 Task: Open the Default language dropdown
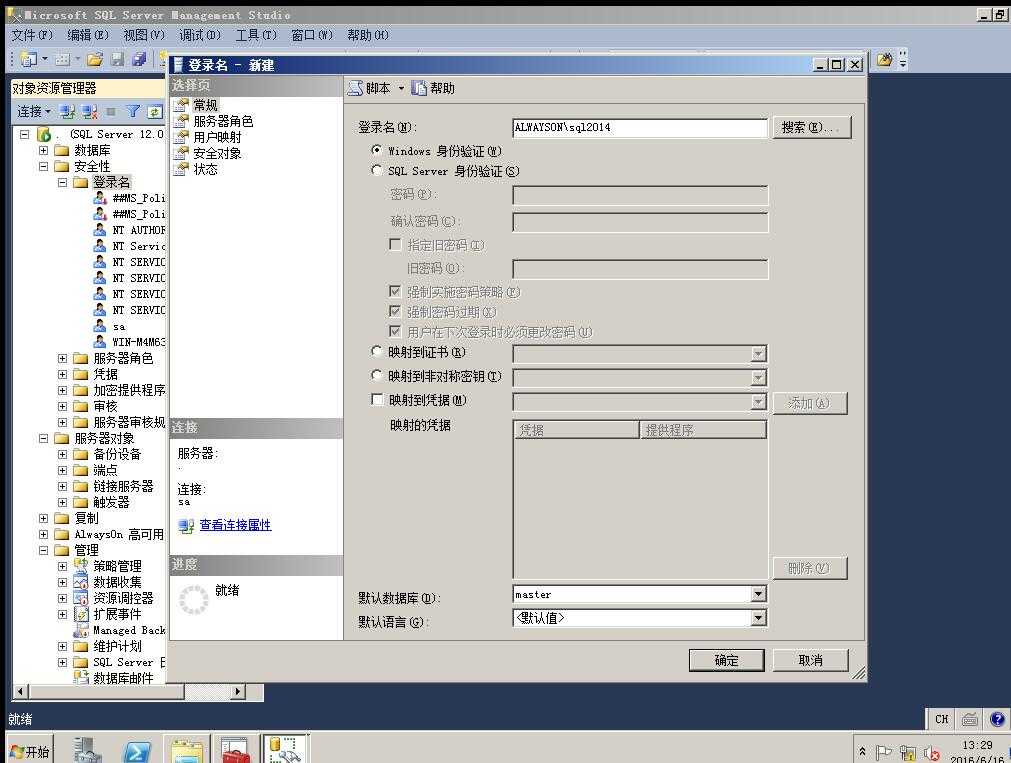[x=759, y=618]
